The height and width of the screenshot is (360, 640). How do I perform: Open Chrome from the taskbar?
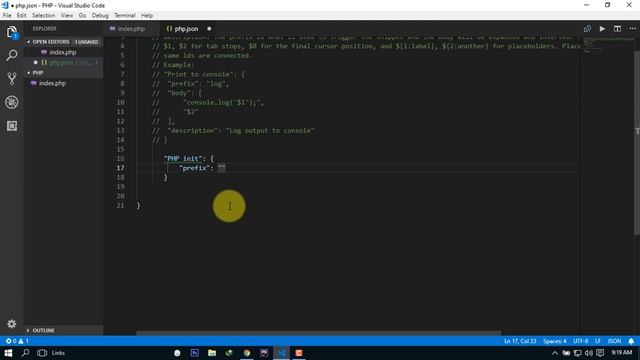(x=247, y=353)
